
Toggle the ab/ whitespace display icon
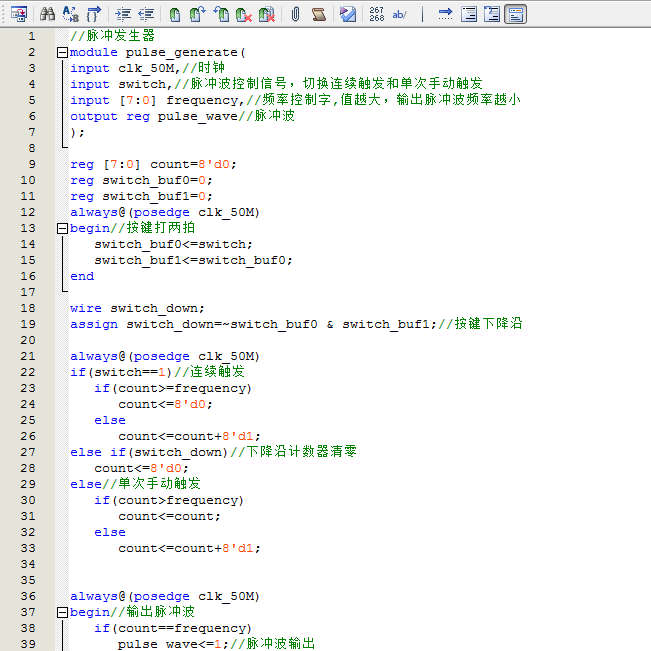coord(400,14)
